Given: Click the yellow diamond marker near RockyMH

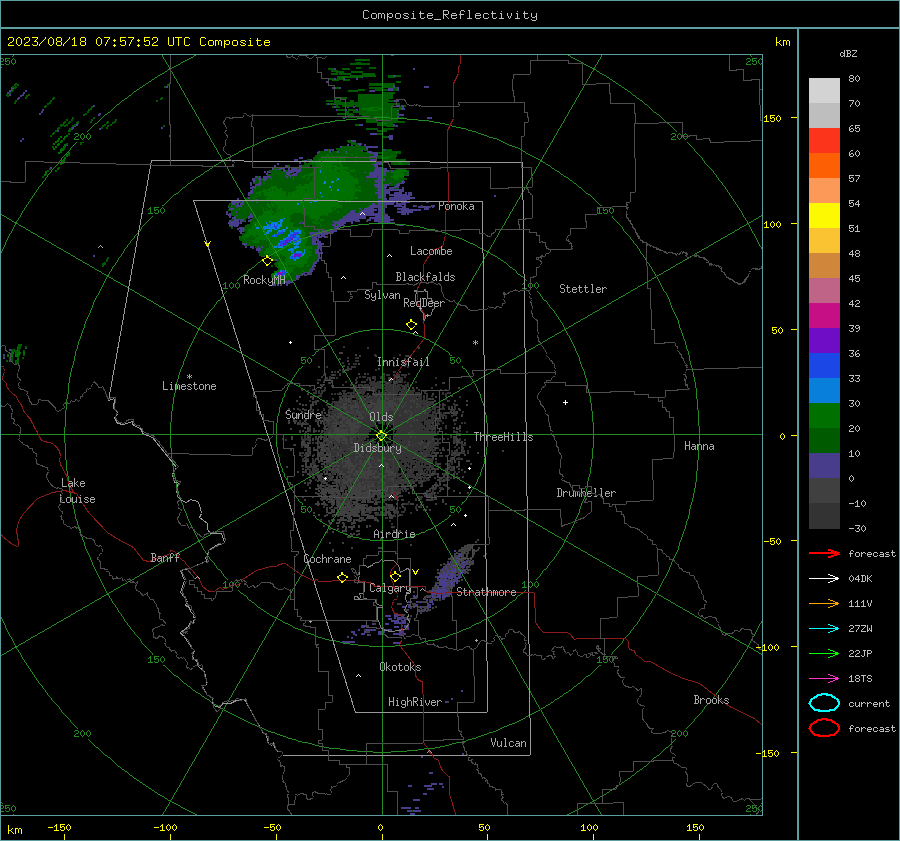Looking at the screenshot, I should click(267, 261).
